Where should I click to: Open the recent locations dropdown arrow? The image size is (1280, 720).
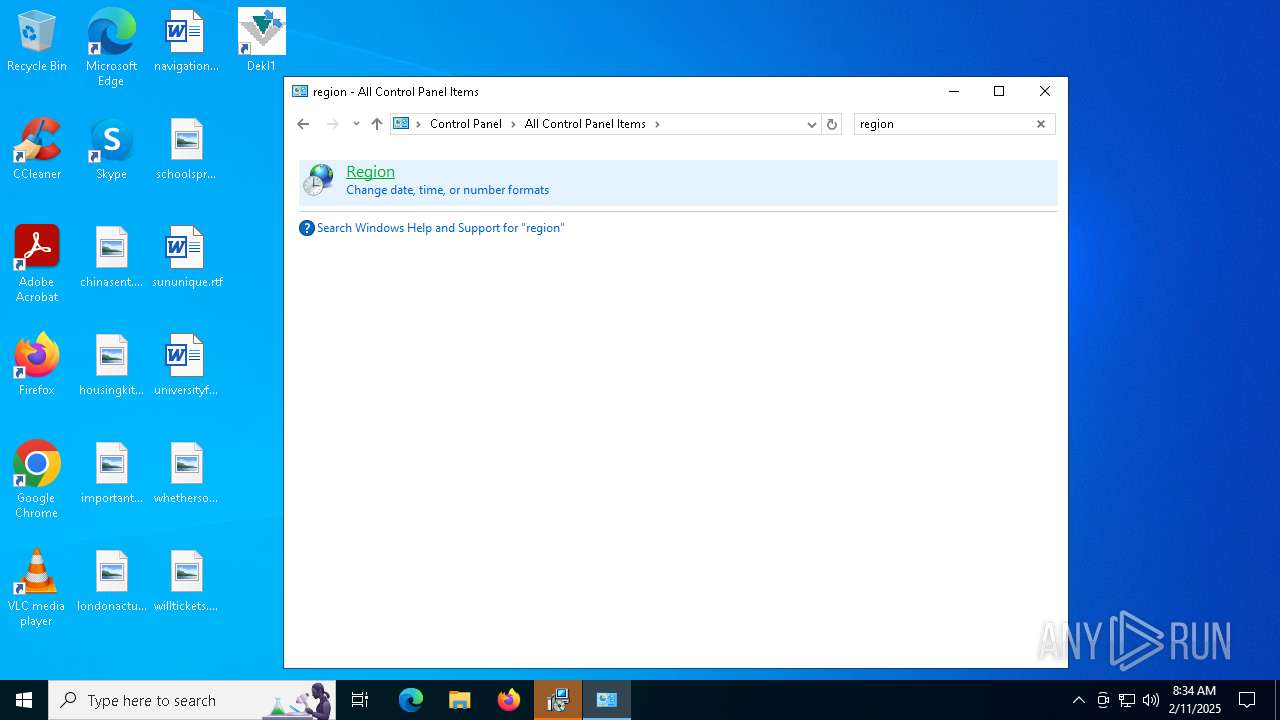356,124
